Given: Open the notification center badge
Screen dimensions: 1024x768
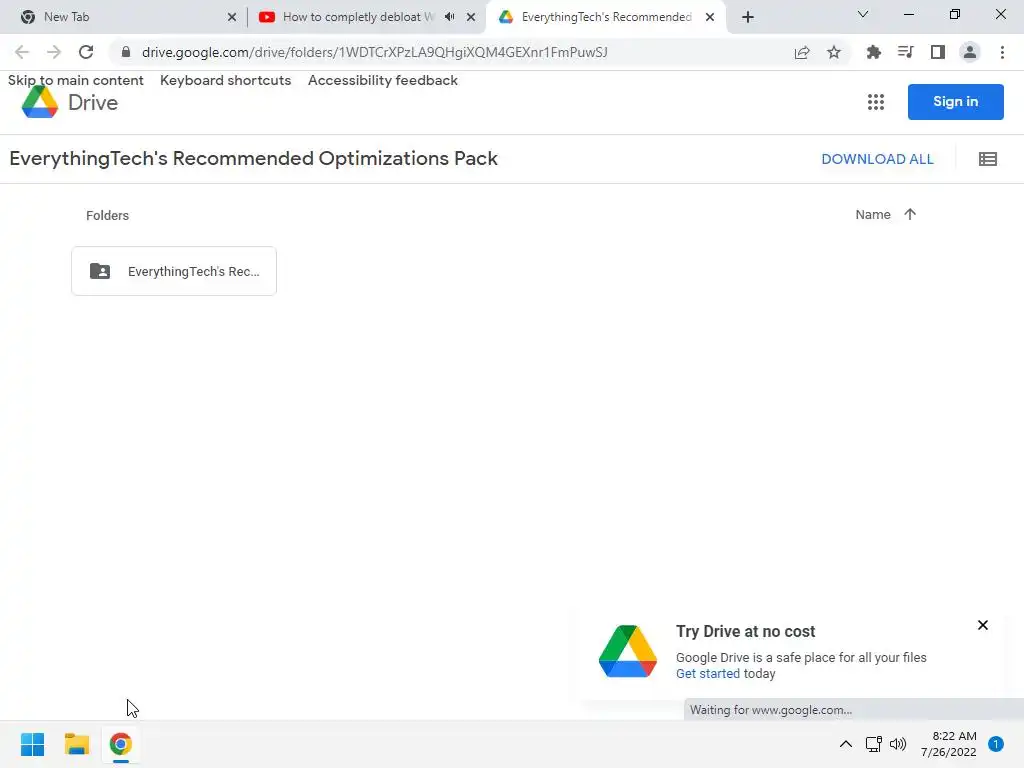Looking at the screenshot, I should coord(996,744).
